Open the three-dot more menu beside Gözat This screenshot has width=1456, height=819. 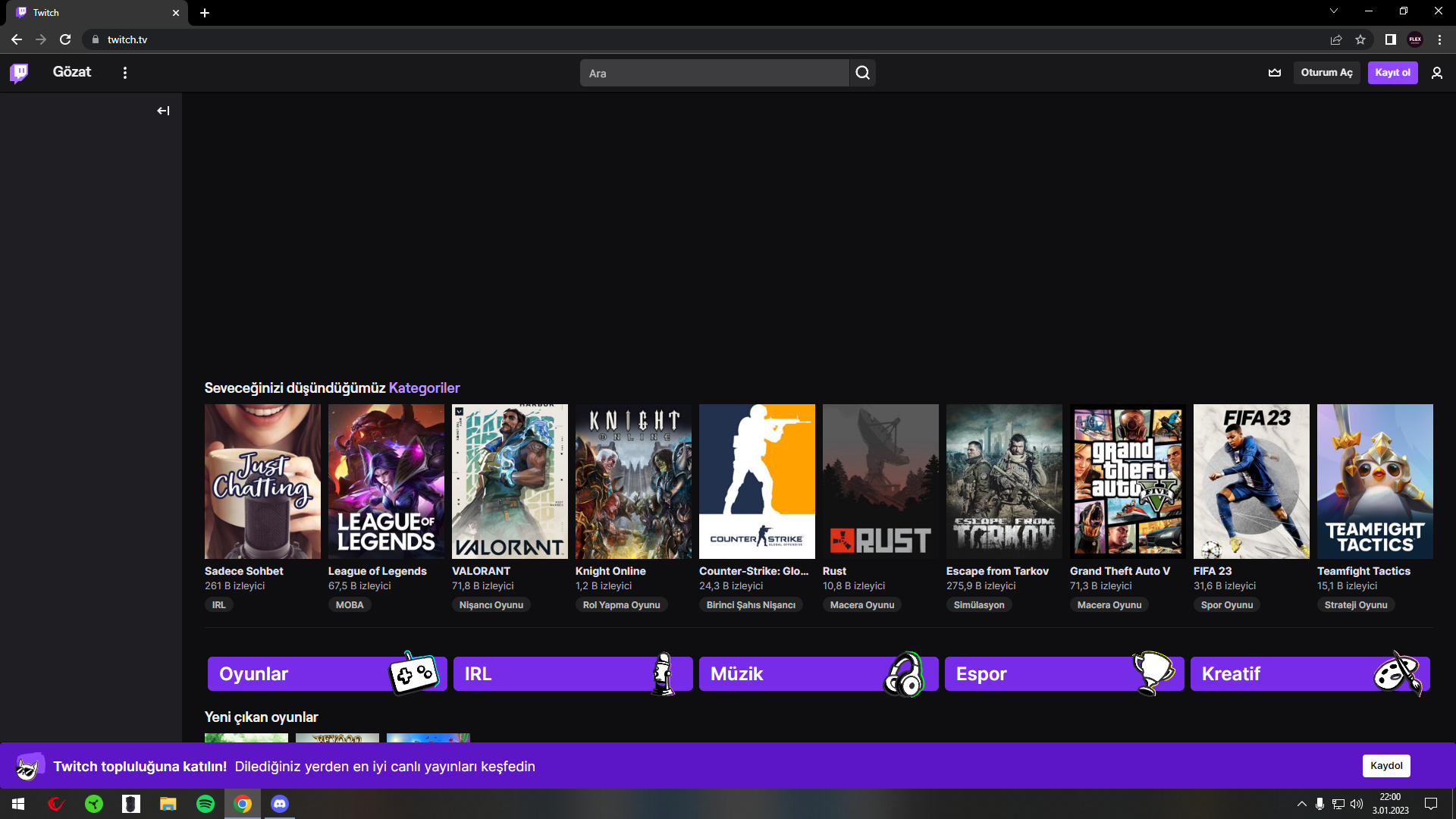[x=125, y=73]
